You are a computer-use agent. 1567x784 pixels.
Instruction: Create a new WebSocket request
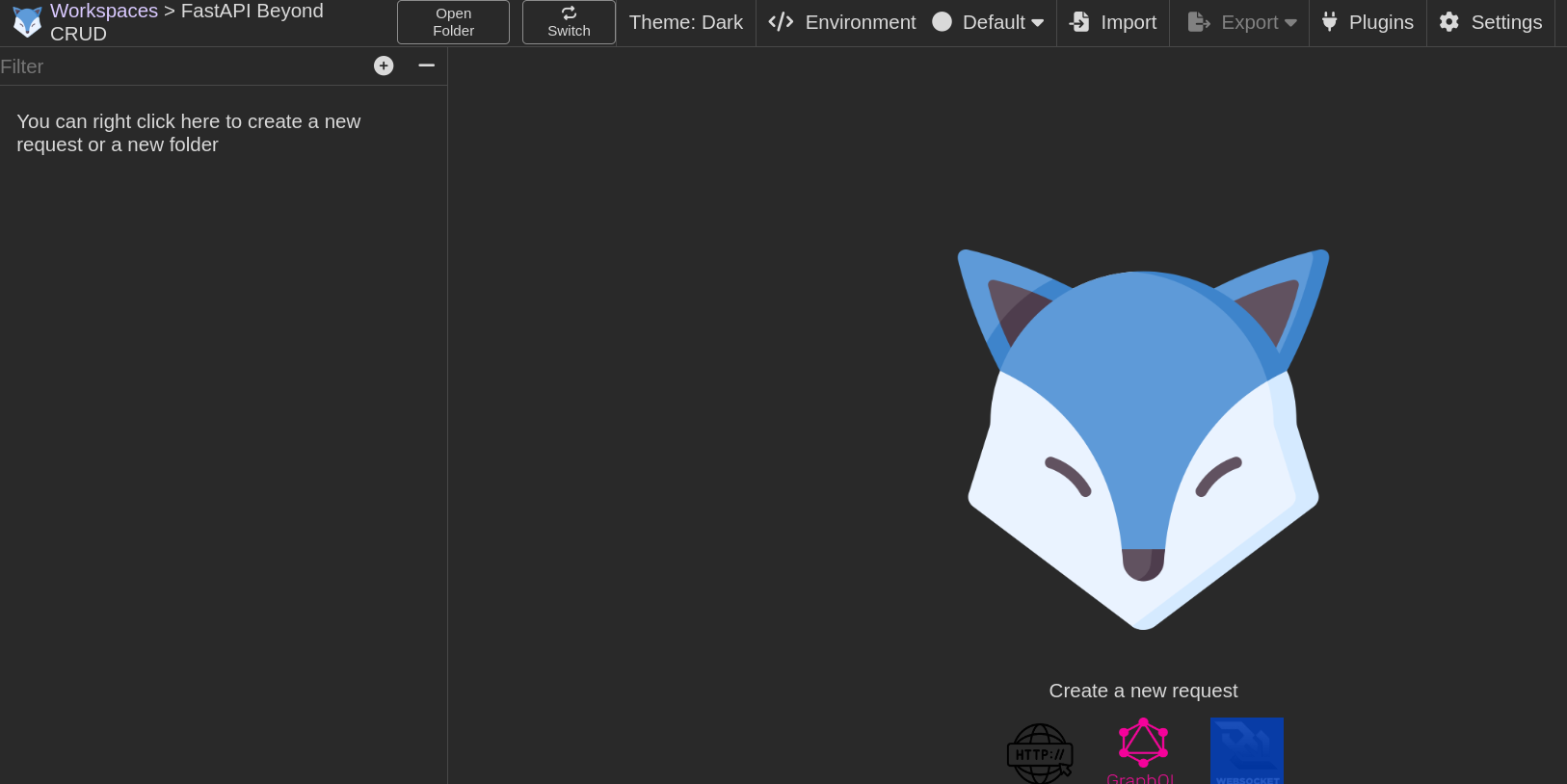[1246, 751]
